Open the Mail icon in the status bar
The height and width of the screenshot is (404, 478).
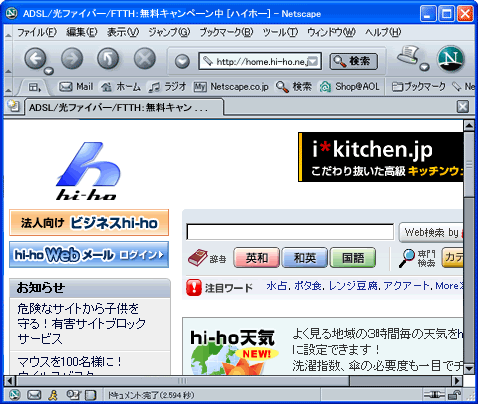pyautogui.click(x=34, y=395)
